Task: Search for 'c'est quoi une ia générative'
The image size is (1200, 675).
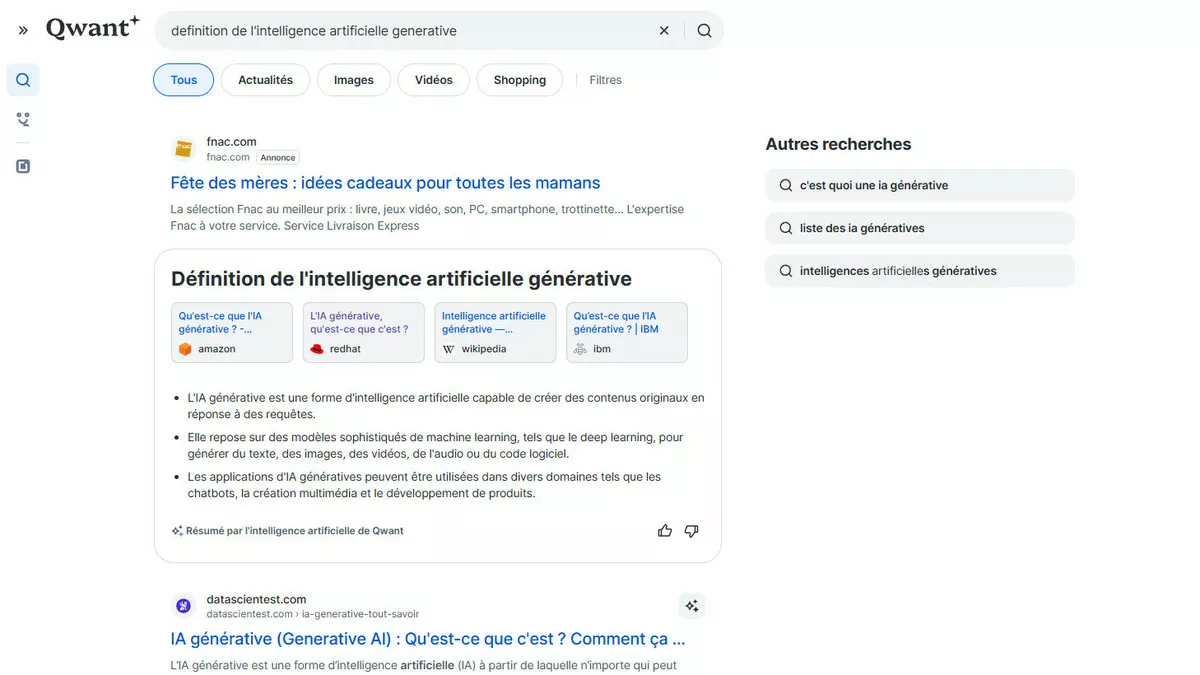Action: [918, 185]
